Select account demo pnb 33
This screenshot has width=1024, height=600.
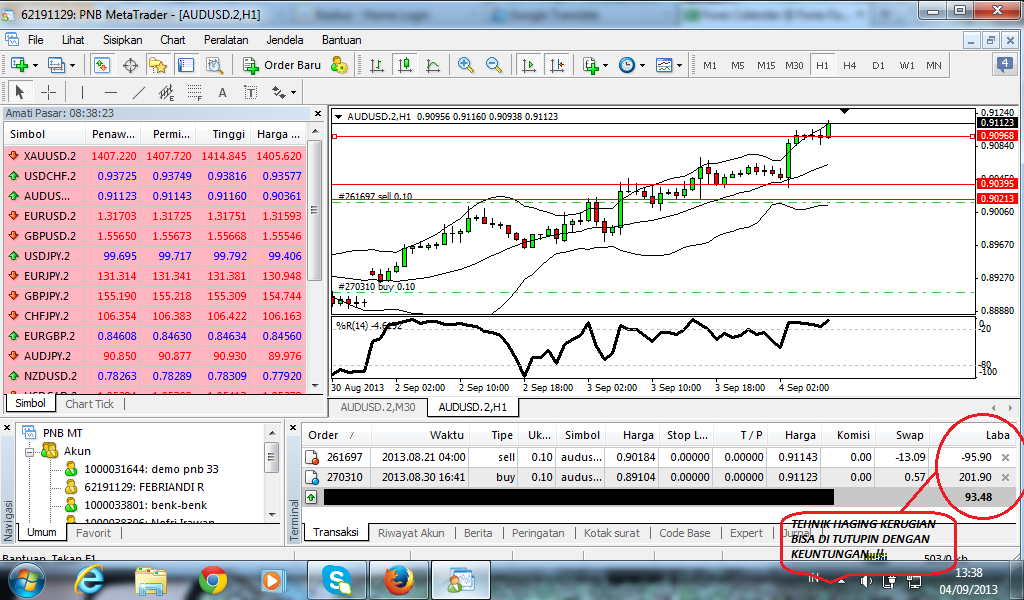(x=152, y=469)
